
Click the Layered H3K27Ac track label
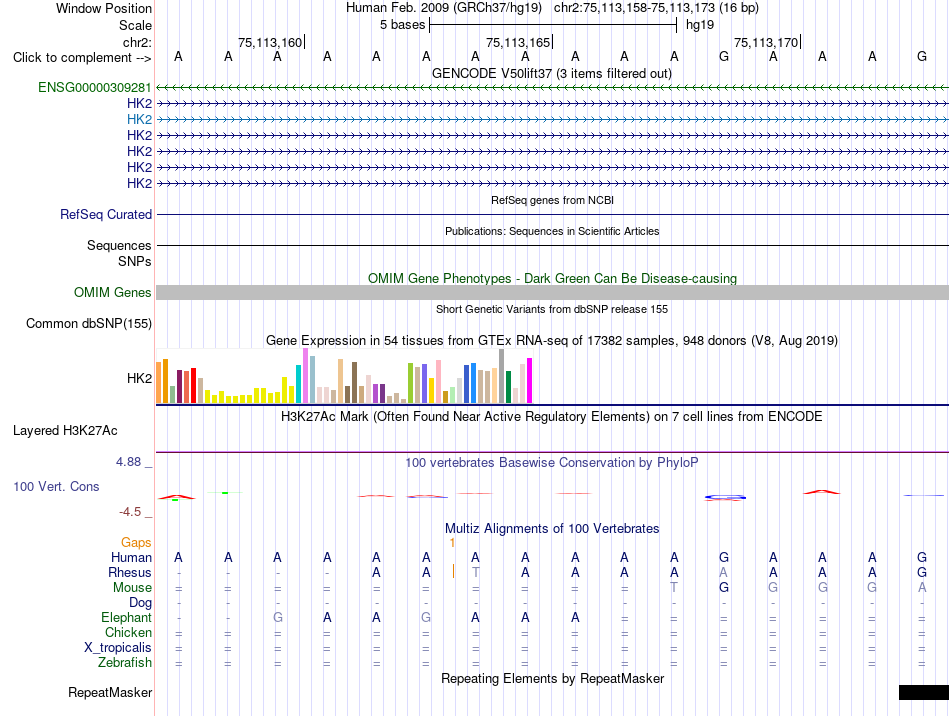[x=65, y=431]
